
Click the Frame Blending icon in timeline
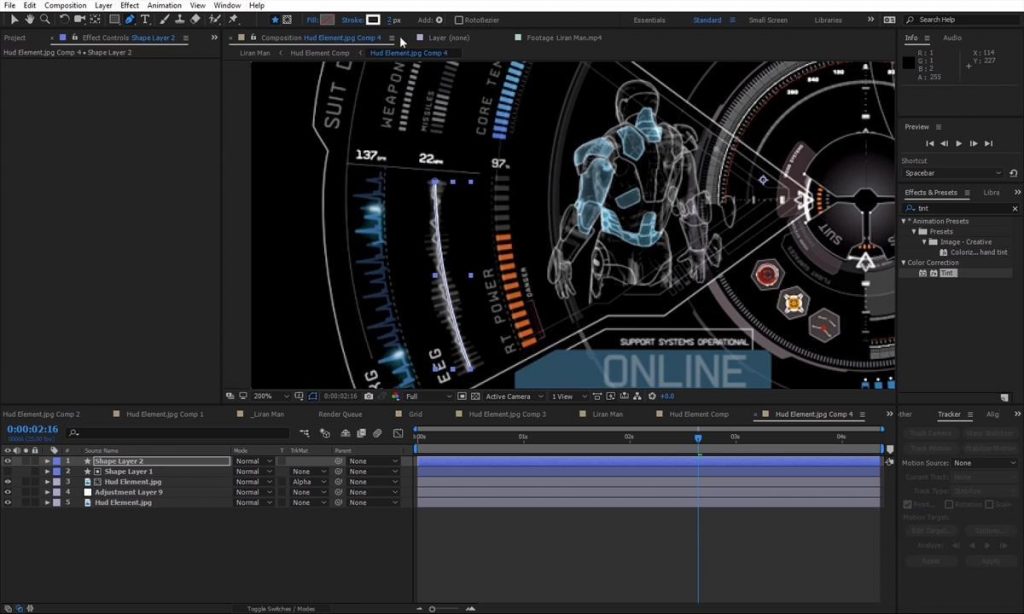click(x=361, y=433)
